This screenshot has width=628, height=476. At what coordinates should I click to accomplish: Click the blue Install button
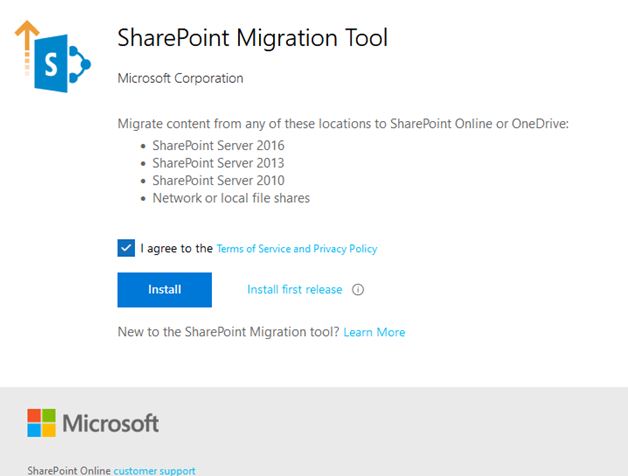[165, 290]
